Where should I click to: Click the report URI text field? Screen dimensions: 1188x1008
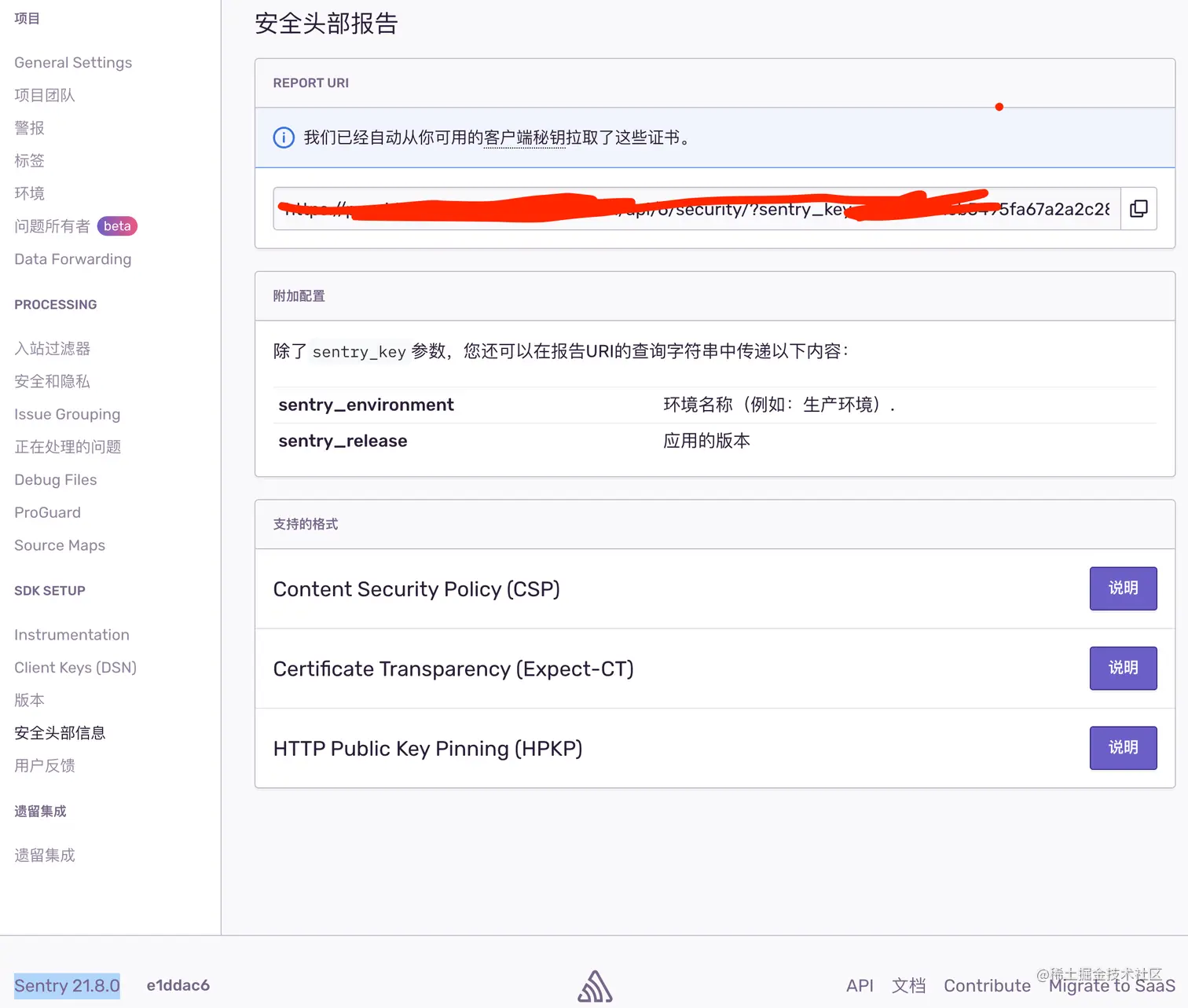(x=697, y=208)
